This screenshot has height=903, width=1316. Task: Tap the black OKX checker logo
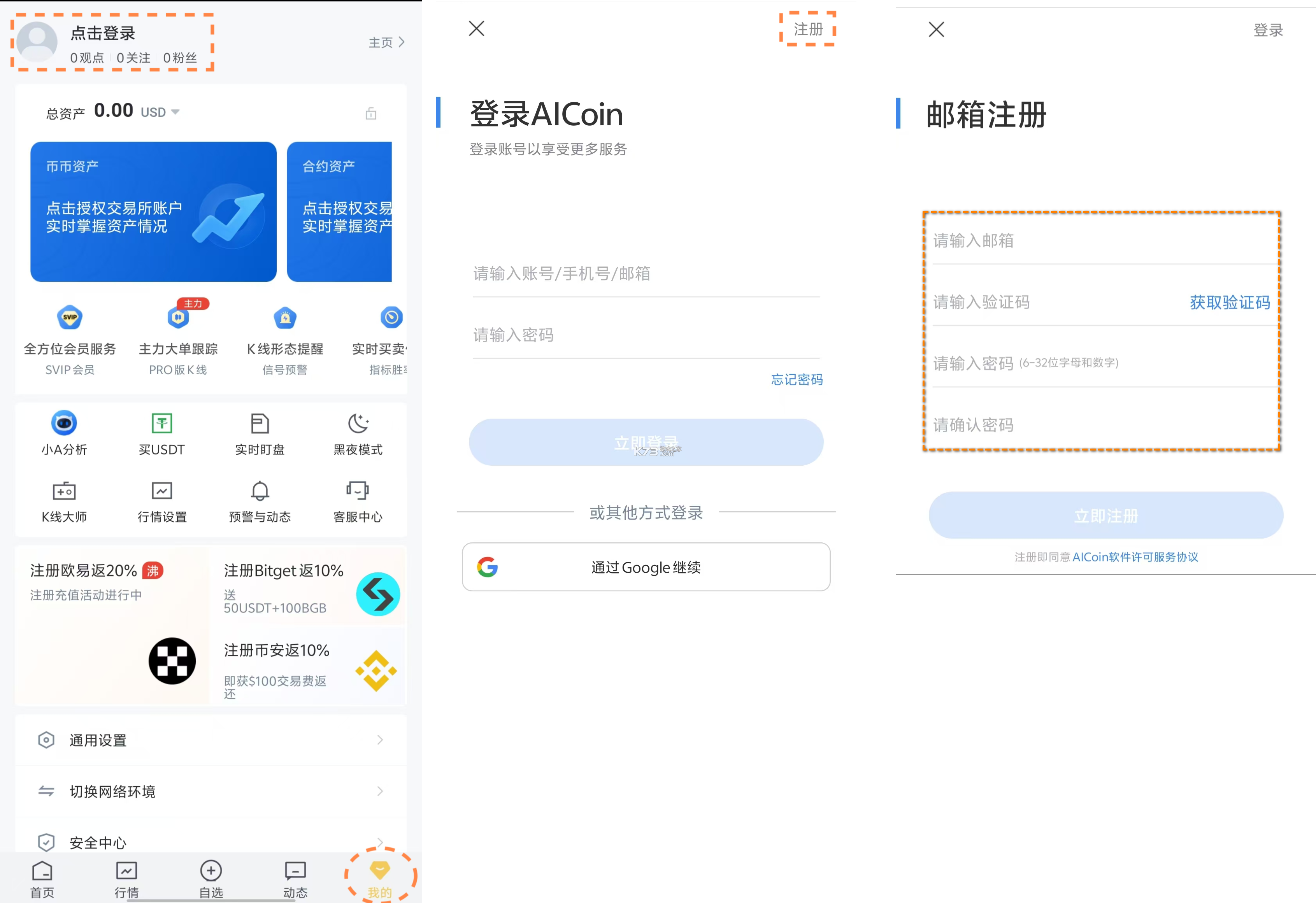click(172, 661)
